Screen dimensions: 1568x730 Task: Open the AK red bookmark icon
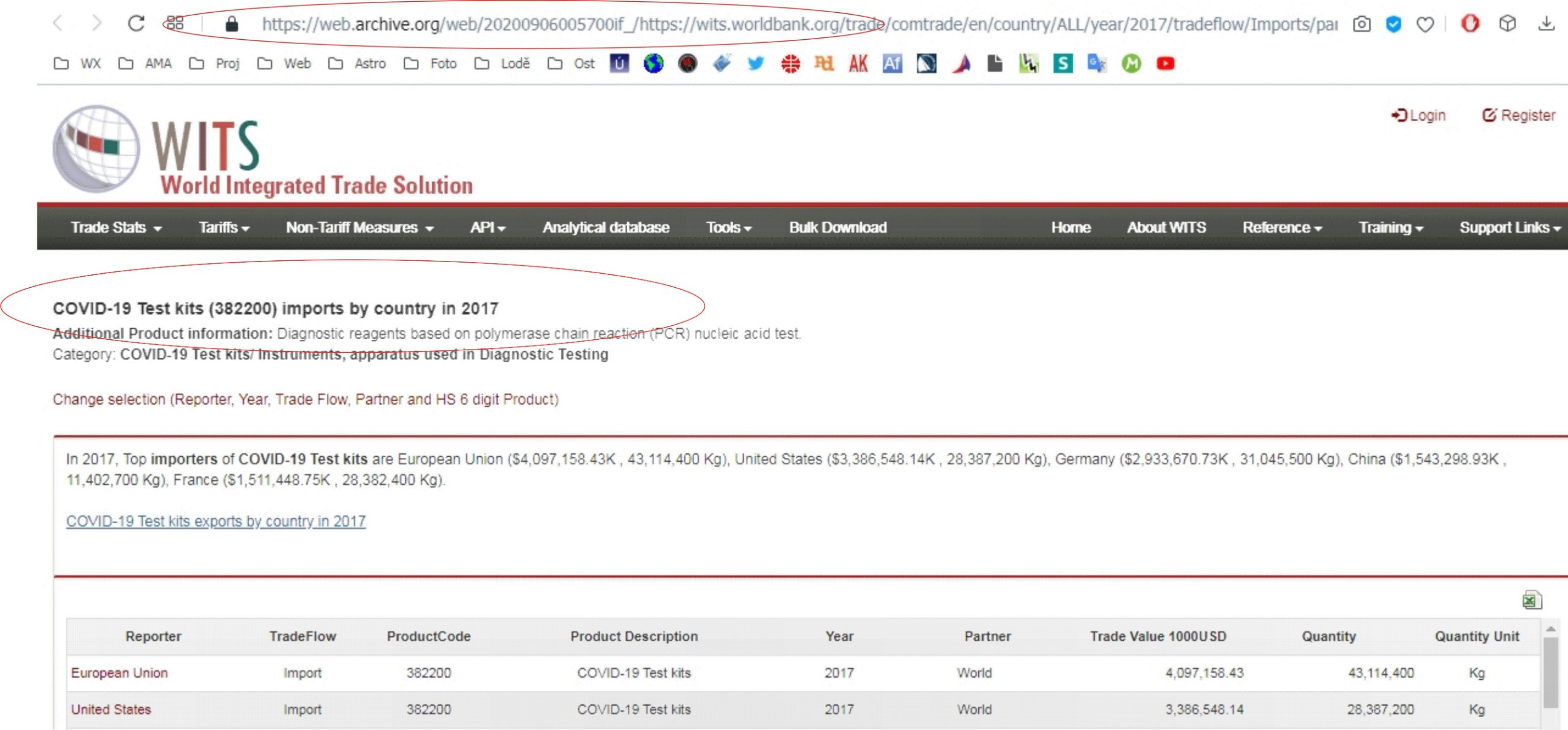(858, 63)
